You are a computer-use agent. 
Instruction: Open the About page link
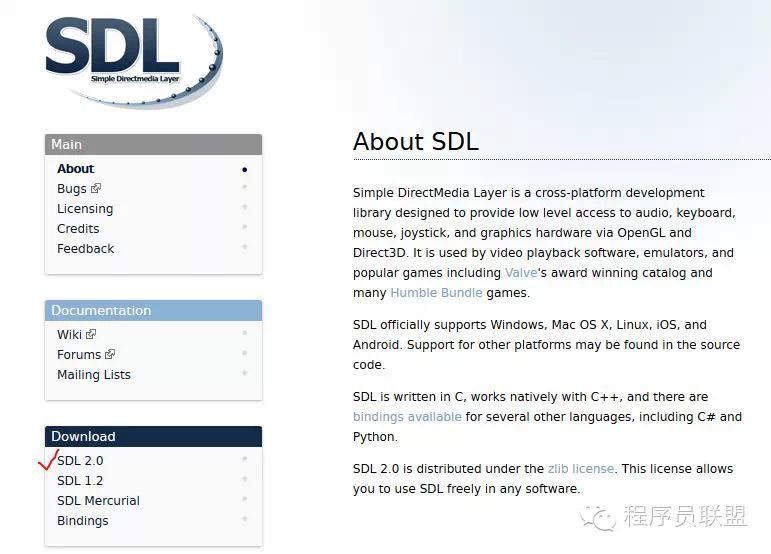click(75, 169)
